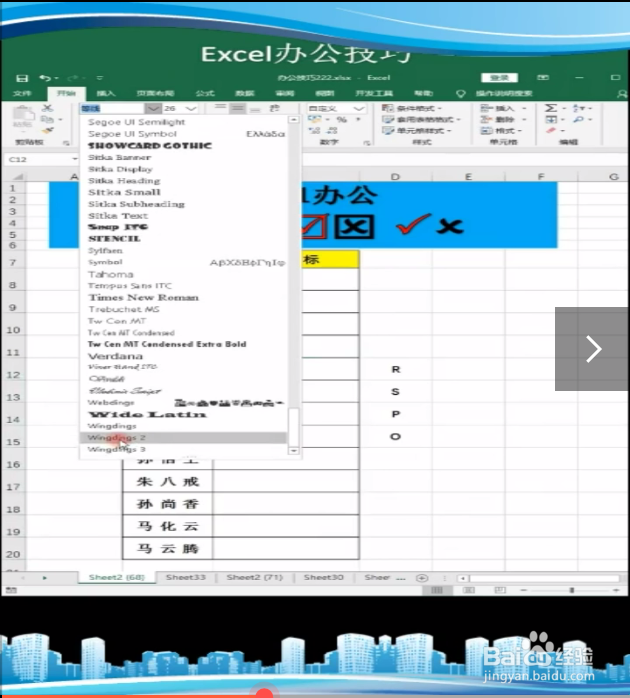The image size is (630, 698).
Task: Click the Format Painter brush icon
Action: tap(47, 130)
